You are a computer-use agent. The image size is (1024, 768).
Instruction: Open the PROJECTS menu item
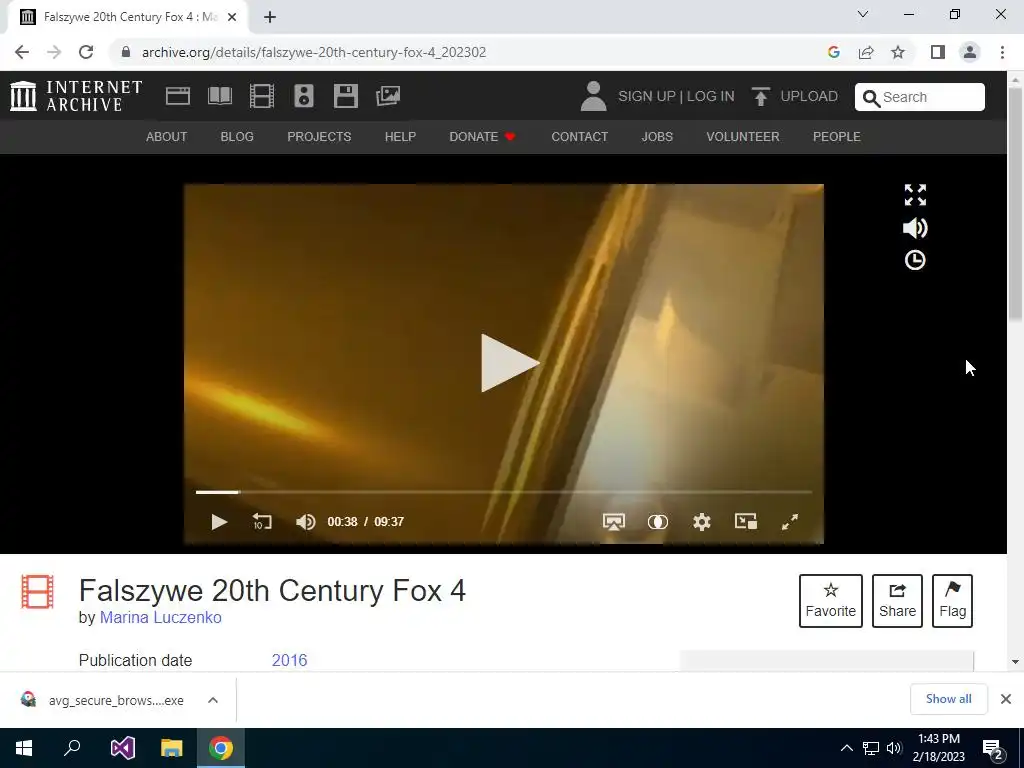(319, 136)
